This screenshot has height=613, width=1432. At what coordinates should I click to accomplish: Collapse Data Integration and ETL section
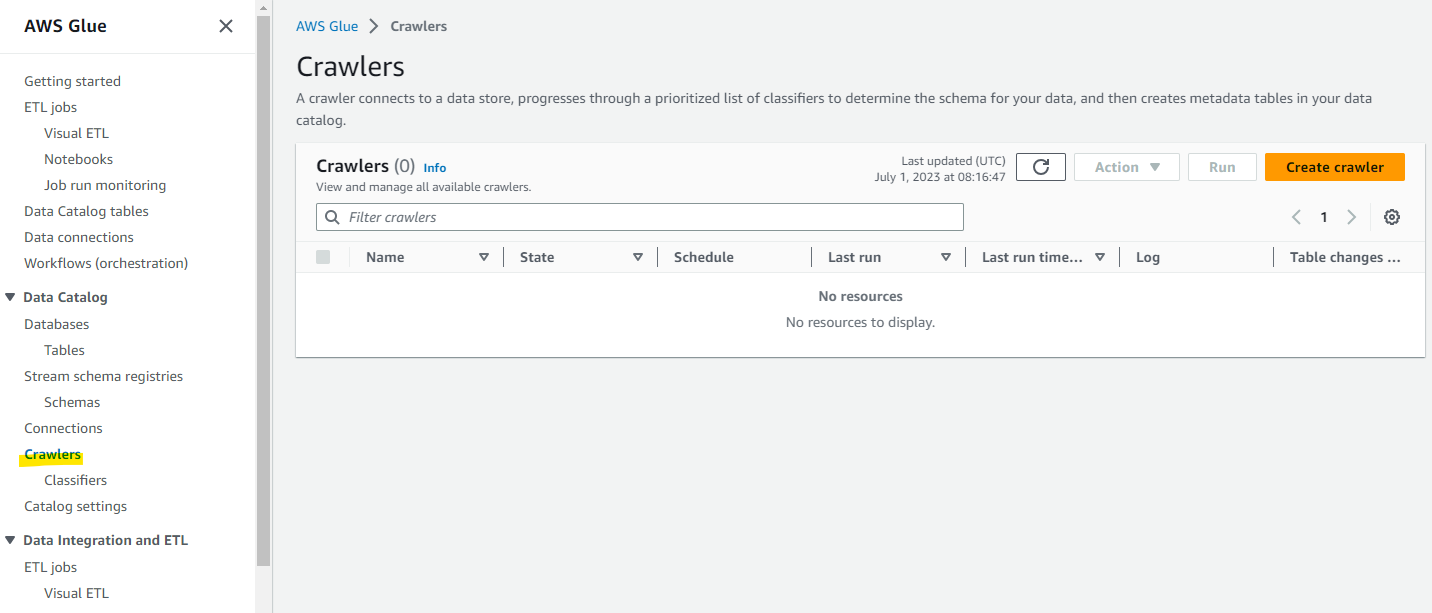click(x=10, y=540)
